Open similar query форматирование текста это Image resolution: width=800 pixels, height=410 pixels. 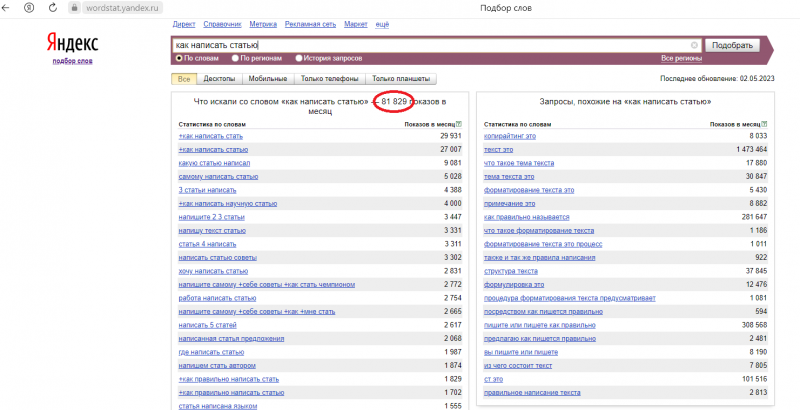tap(529, 190)
